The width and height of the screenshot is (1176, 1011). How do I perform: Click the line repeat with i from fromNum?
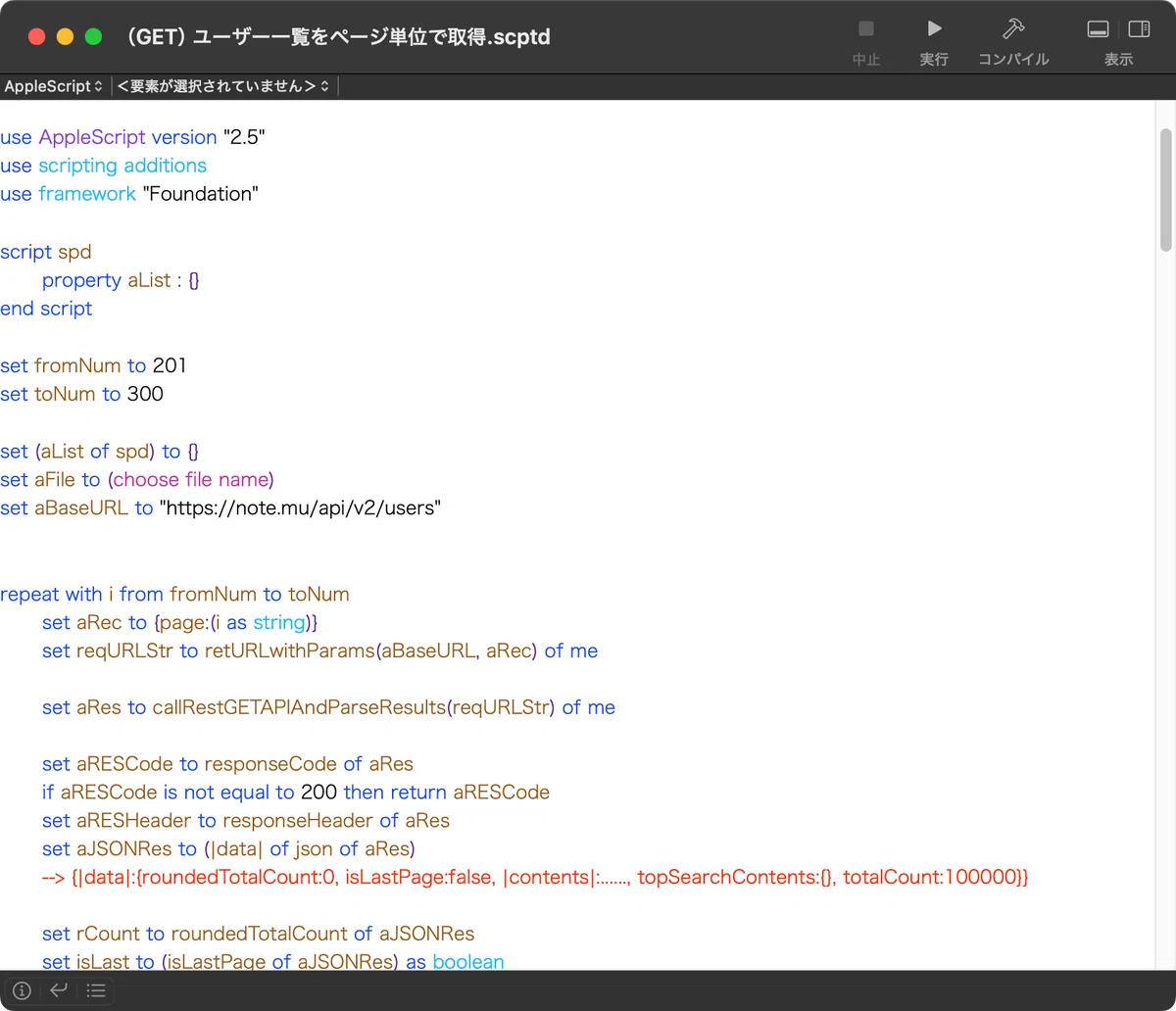[174, 595]
